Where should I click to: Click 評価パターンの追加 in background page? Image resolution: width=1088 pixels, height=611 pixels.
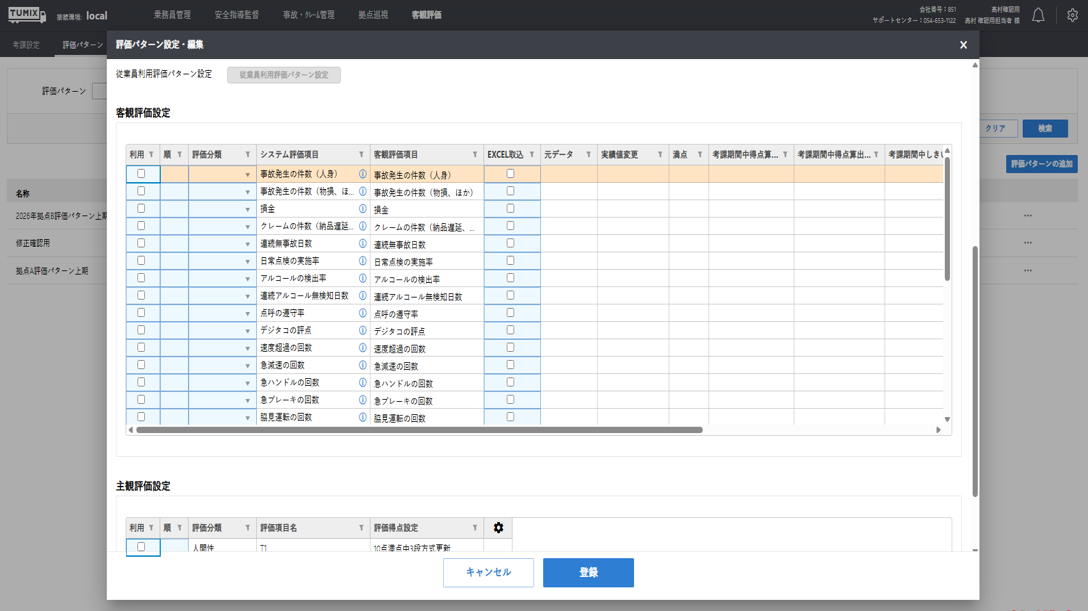pos(1042,164)
